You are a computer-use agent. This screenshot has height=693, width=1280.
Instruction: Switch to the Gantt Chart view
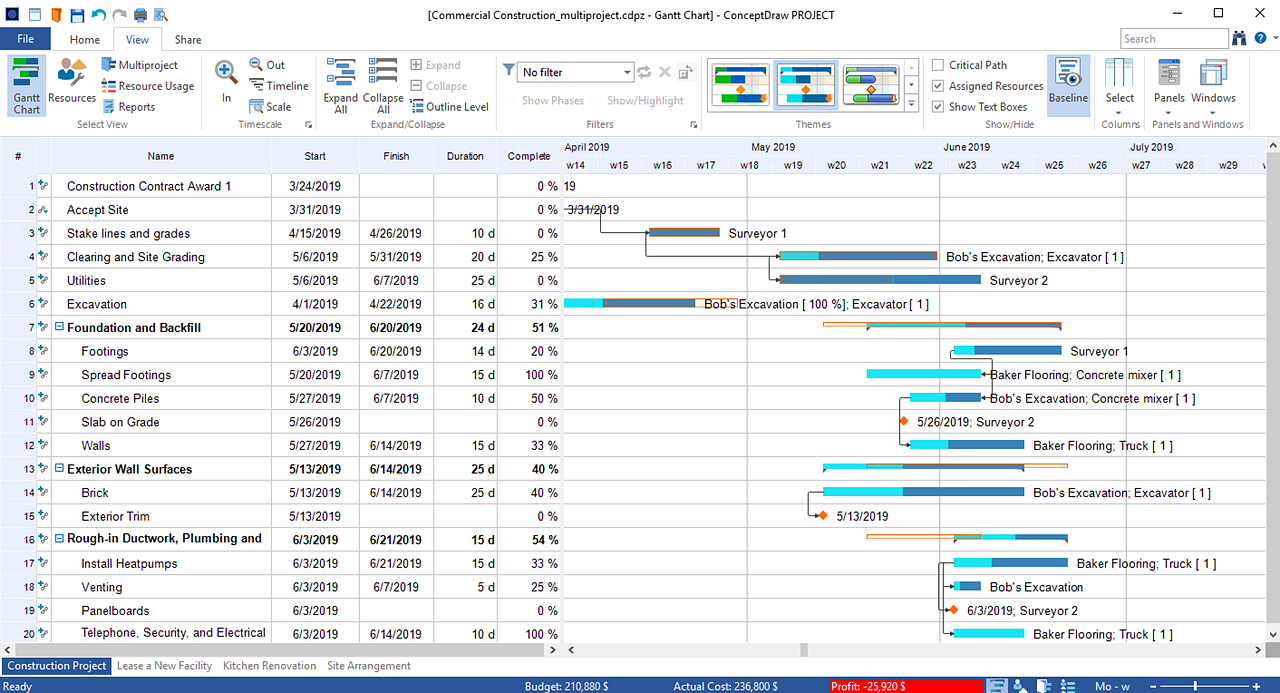(x=27, y=85)
